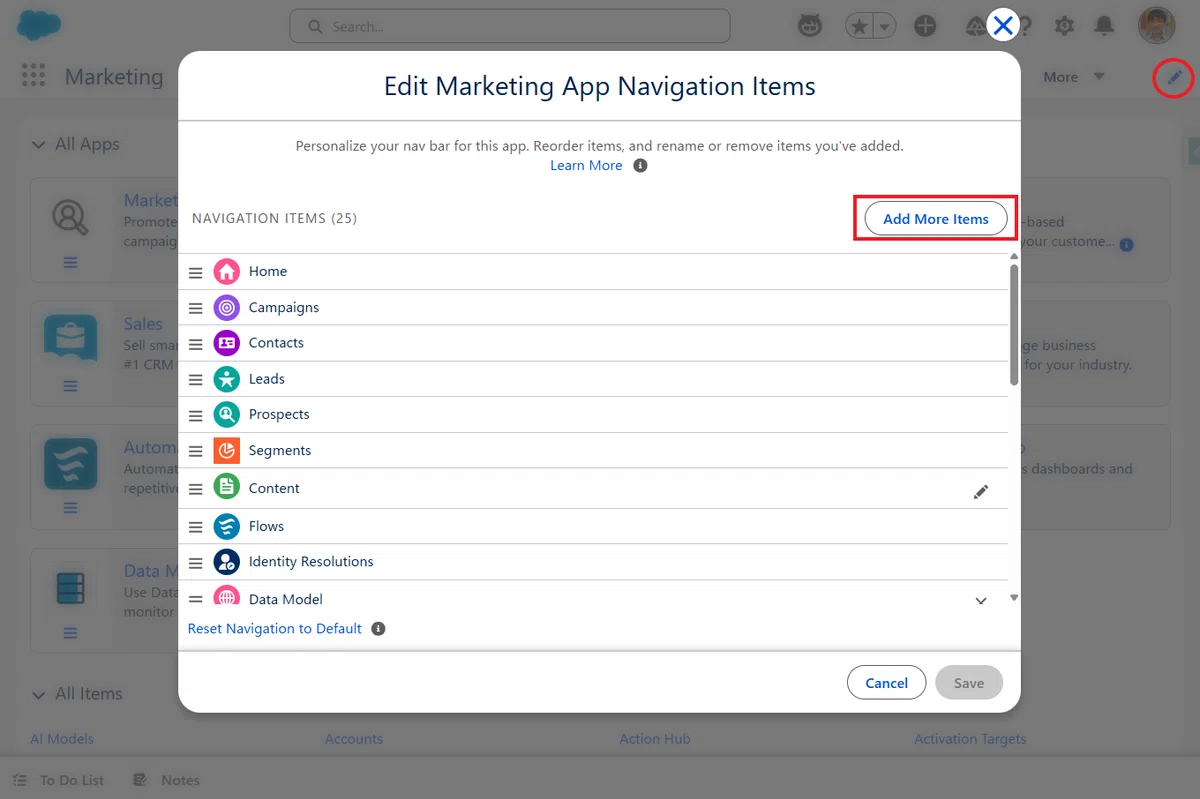The width and height of the screenshot is (1200, 799).
Task: Edit navigation with the pencil icon
Action: point(1174,77)
